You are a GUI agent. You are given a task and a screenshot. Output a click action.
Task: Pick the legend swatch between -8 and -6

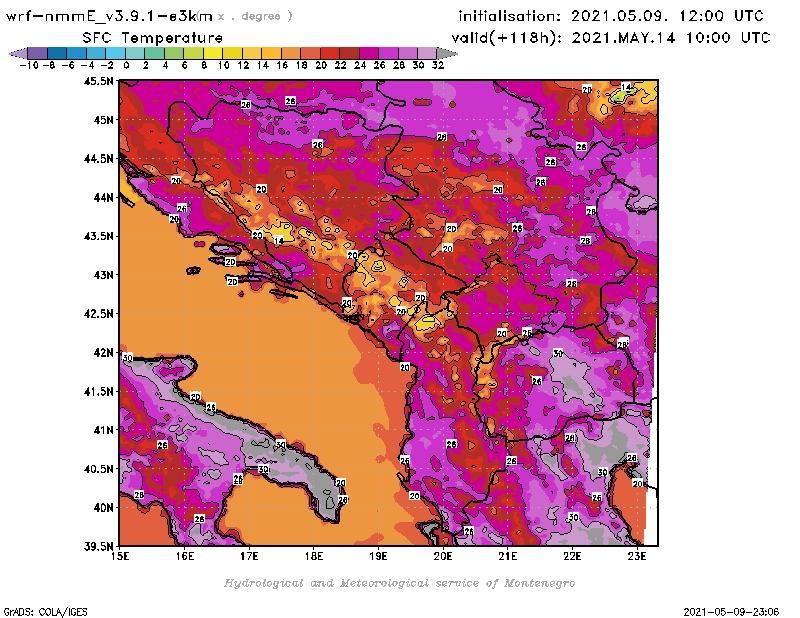[57, 54]
